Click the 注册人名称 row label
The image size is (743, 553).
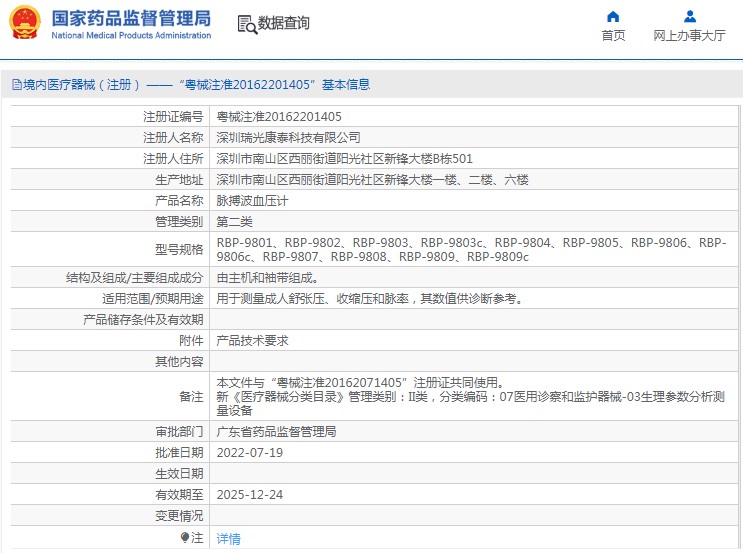tap(173, 137)
